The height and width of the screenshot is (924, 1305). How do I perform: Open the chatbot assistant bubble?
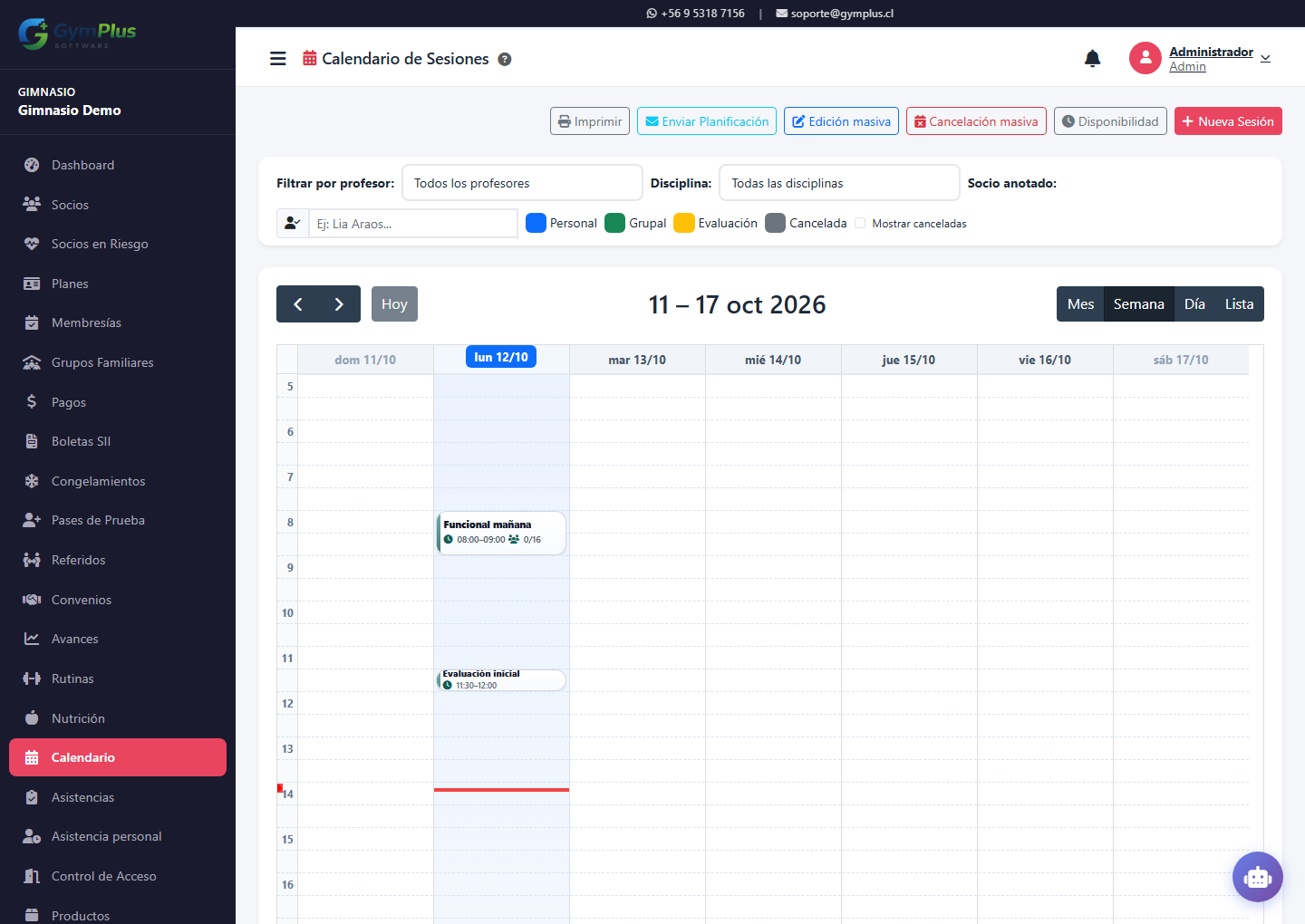pos(1258,877)
